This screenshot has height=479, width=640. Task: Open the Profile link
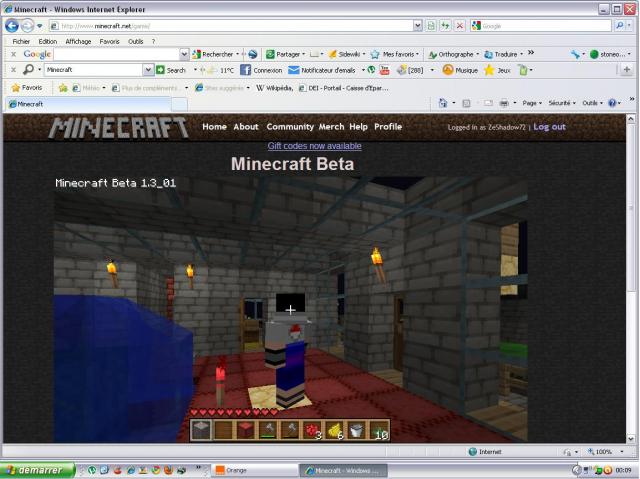point(388,126)
